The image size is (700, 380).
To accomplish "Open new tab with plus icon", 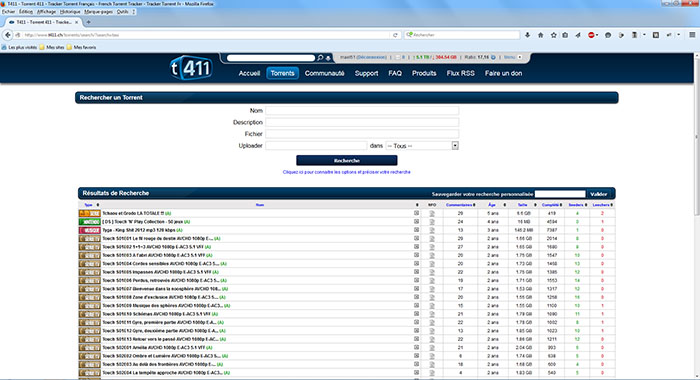I will [88, 22].
